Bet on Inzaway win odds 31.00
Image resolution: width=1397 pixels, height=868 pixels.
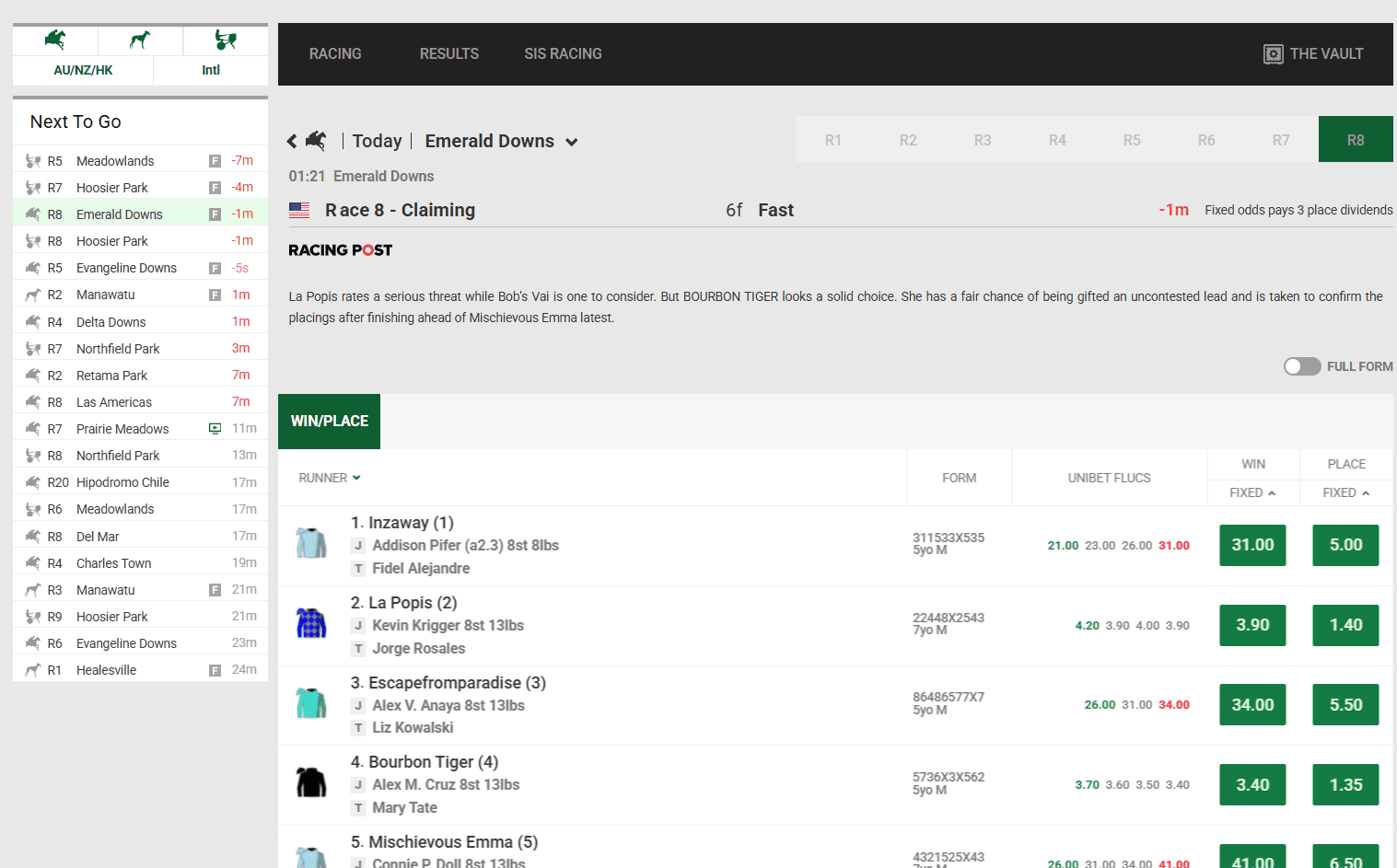tap(1252, 545)
